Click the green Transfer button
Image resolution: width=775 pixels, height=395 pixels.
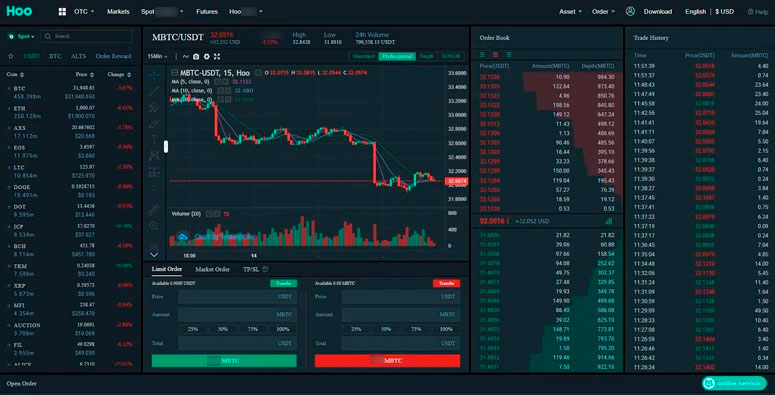tap(283, 283)
